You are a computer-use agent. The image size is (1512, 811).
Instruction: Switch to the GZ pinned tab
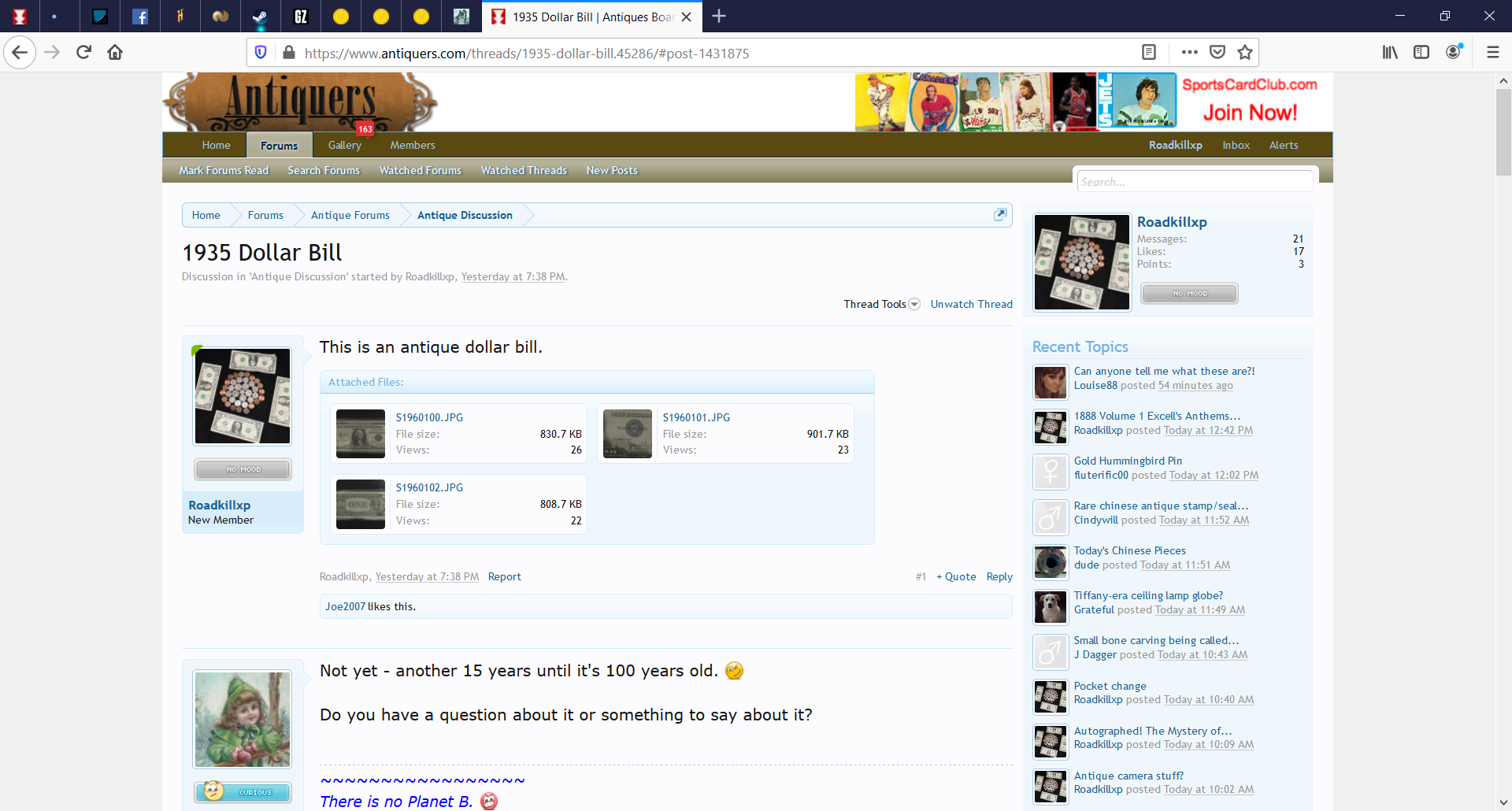pyautogui.click(x=300, y=17)
